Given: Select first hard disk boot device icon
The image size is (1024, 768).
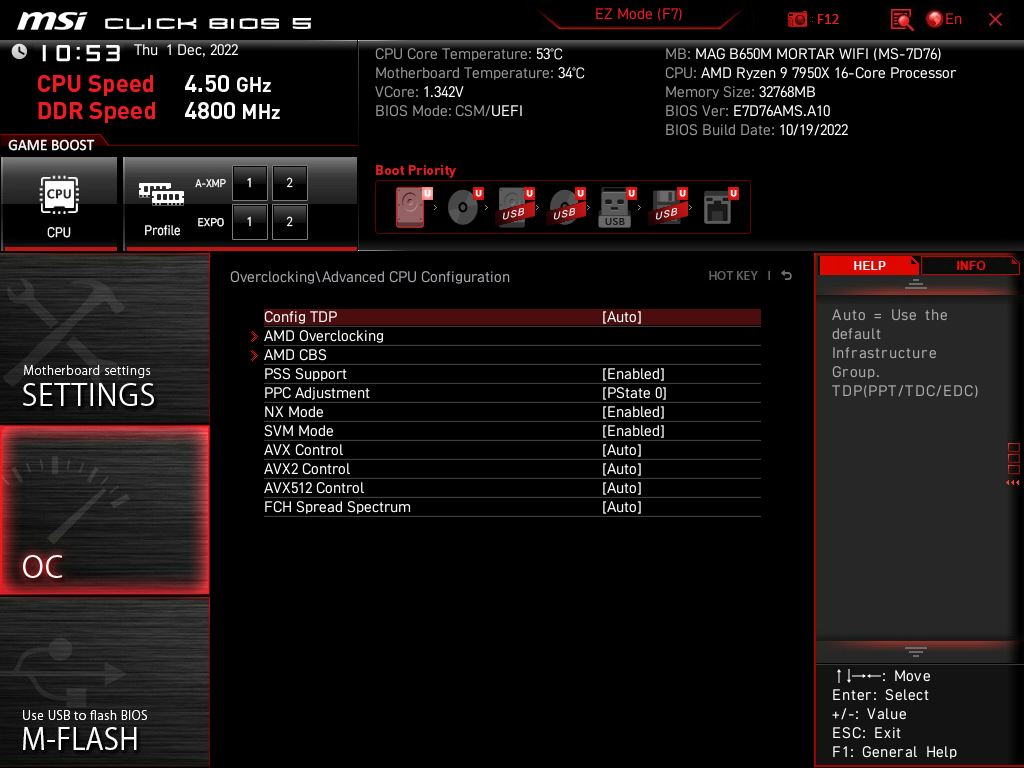Looking at the screenshot, I should pos(412,207).
